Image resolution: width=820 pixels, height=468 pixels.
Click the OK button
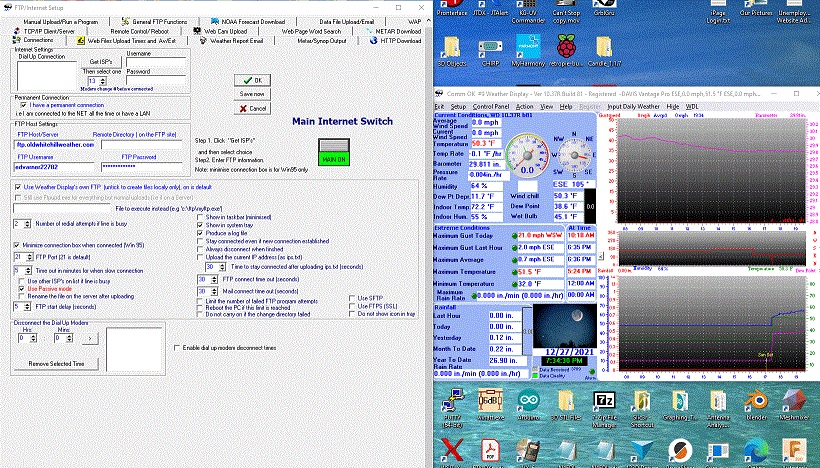[252, 81]
